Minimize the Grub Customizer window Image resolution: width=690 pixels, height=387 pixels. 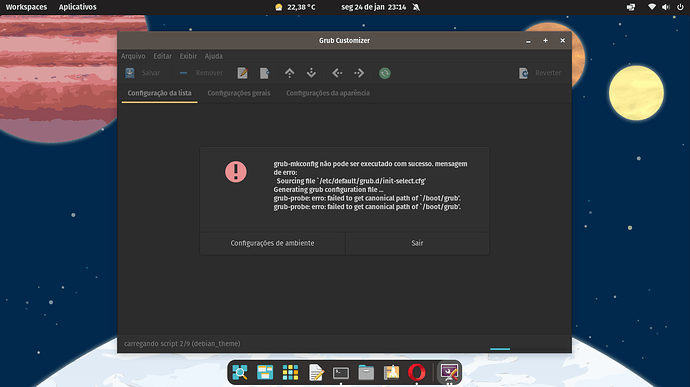pyautogui.click(x=528, y=41)
